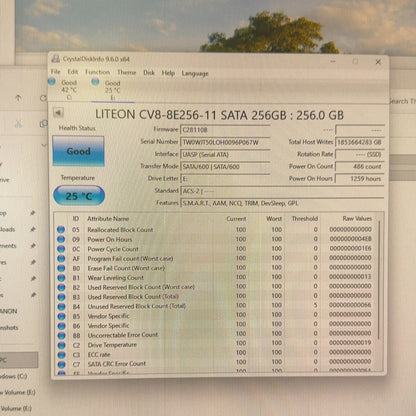Select the C: drive status icon
This screenshot has height=416, width=416.
coord(52,81)
